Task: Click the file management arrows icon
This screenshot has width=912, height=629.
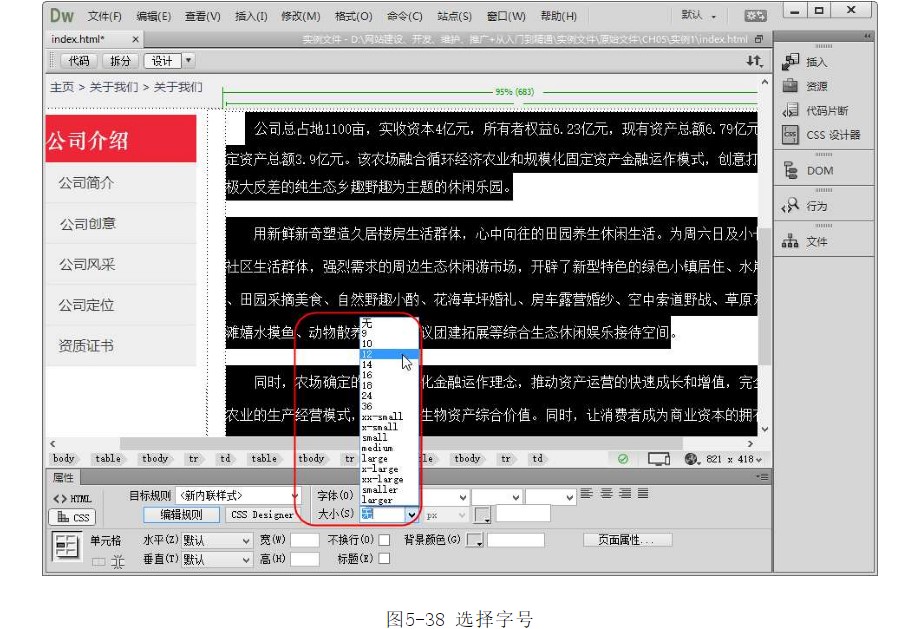Action: coord(753,62)
